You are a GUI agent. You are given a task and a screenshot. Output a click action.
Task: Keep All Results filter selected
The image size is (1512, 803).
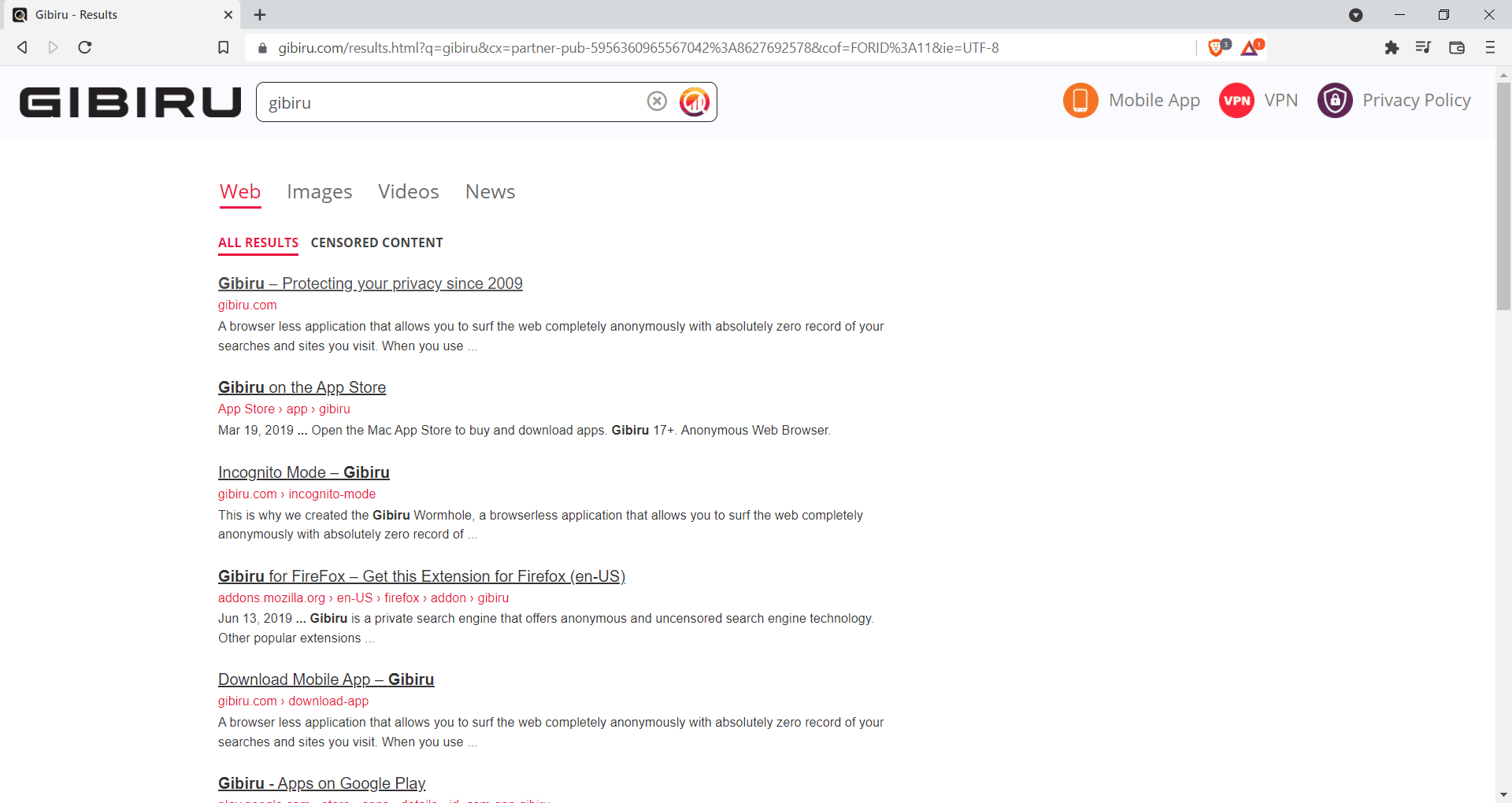coord(258,242)
